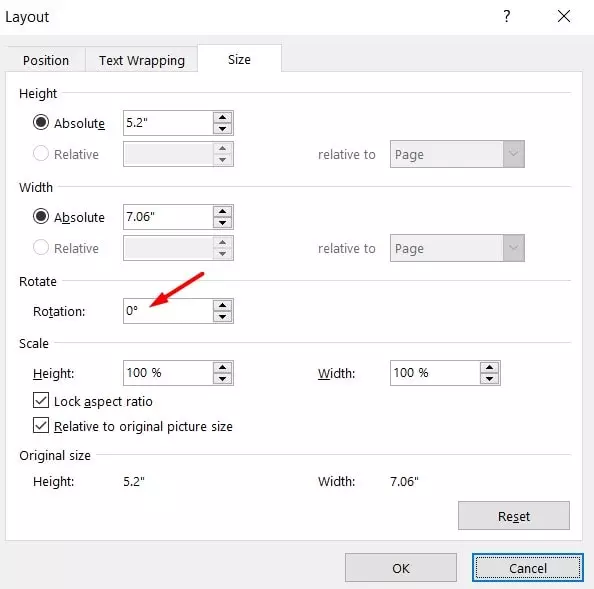Decrease scale width percentage down arrow
The image size is (594, 589).
tap(489, 379)
